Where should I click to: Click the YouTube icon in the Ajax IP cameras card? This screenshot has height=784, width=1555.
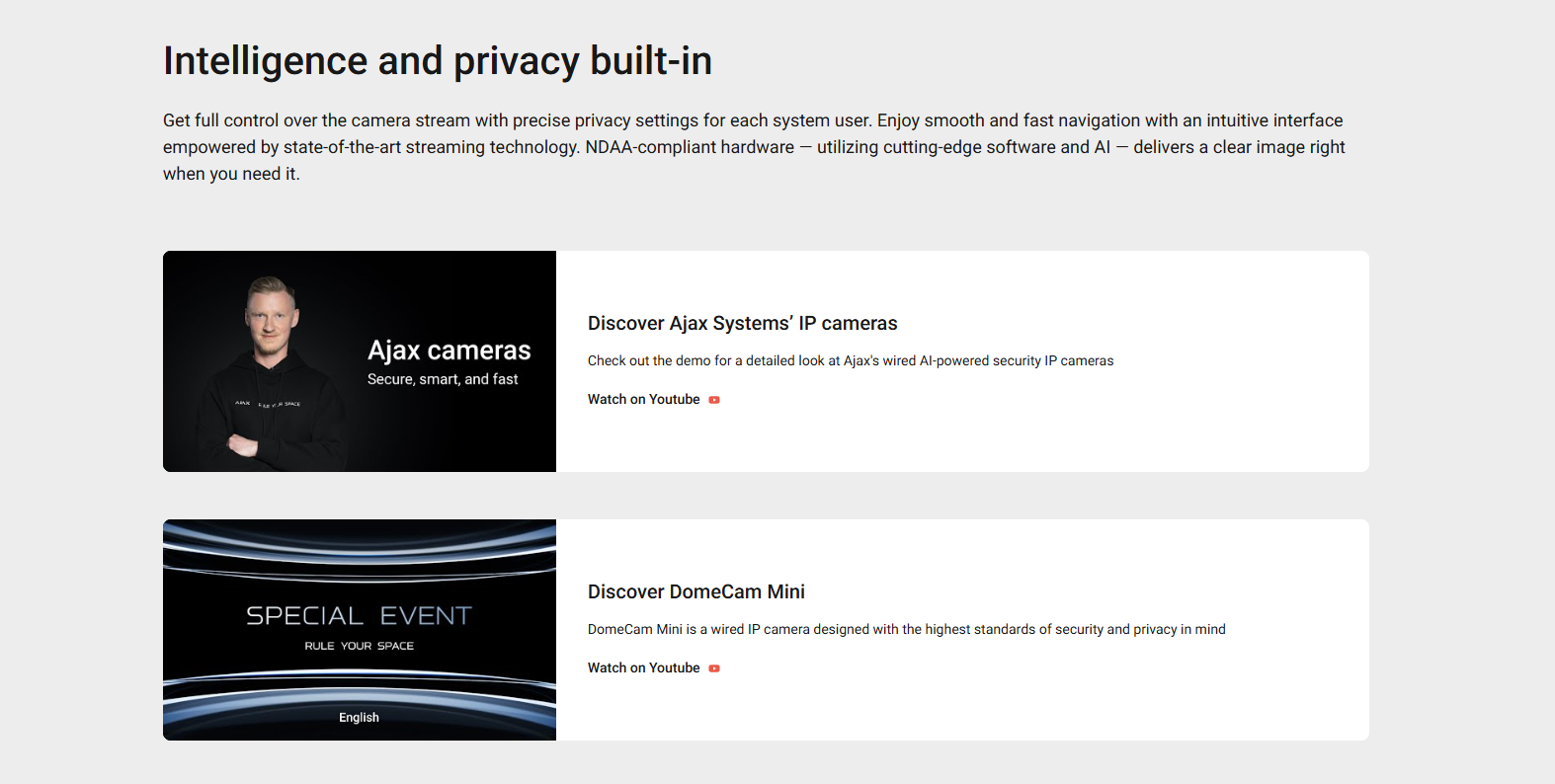[x=714, y=400]
